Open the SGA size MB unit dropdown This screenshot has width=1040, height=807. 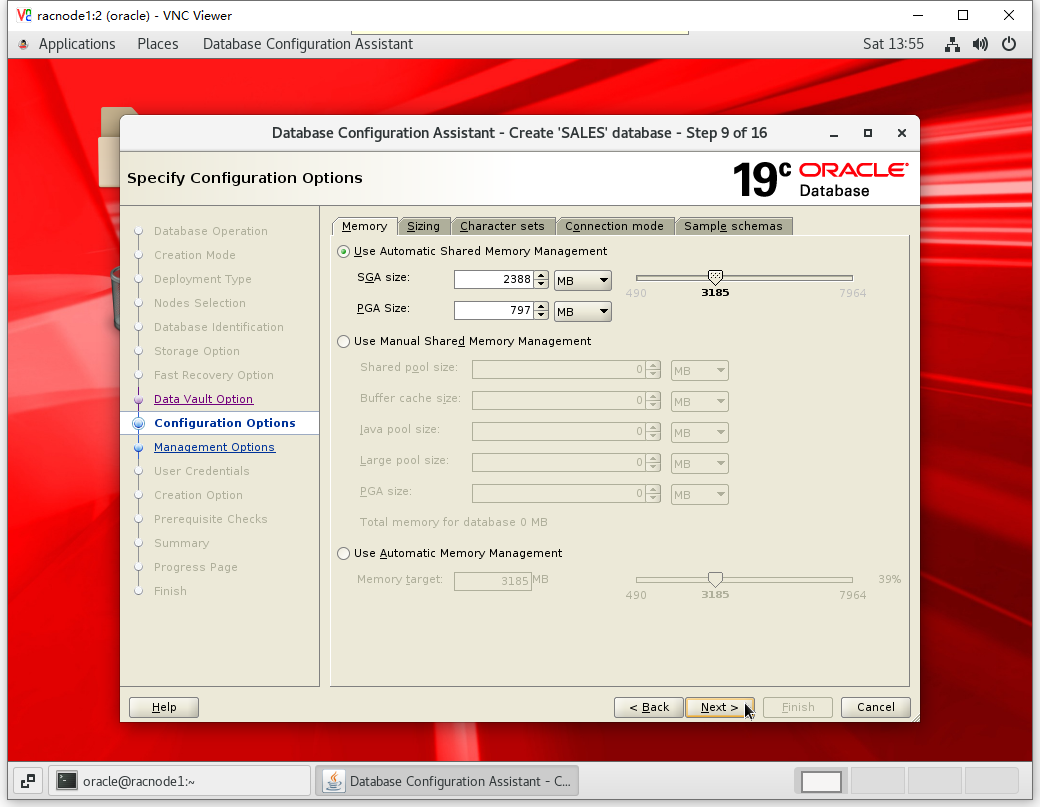[583, 281]
